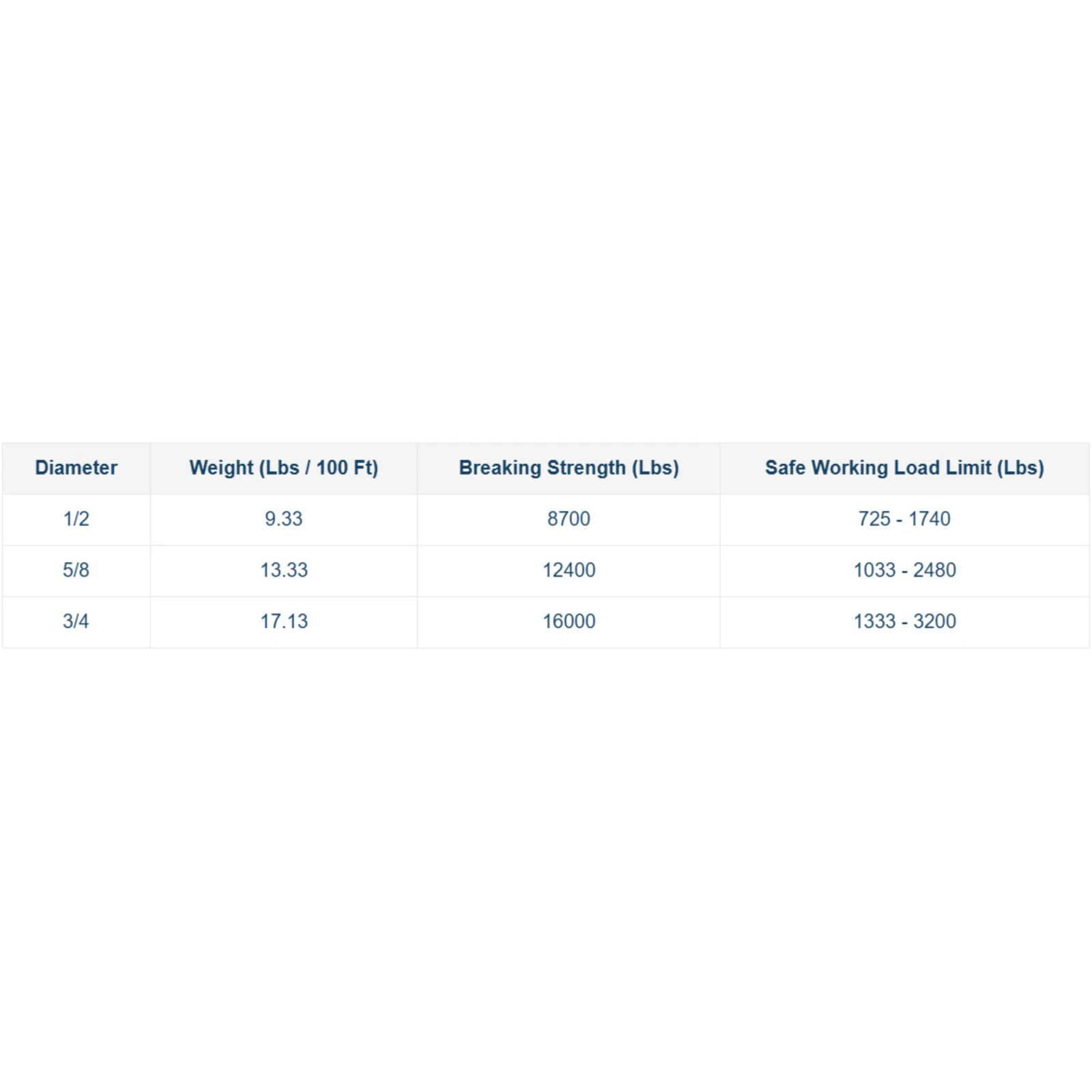Click the 3/4 diameter cell

[76, 621]
